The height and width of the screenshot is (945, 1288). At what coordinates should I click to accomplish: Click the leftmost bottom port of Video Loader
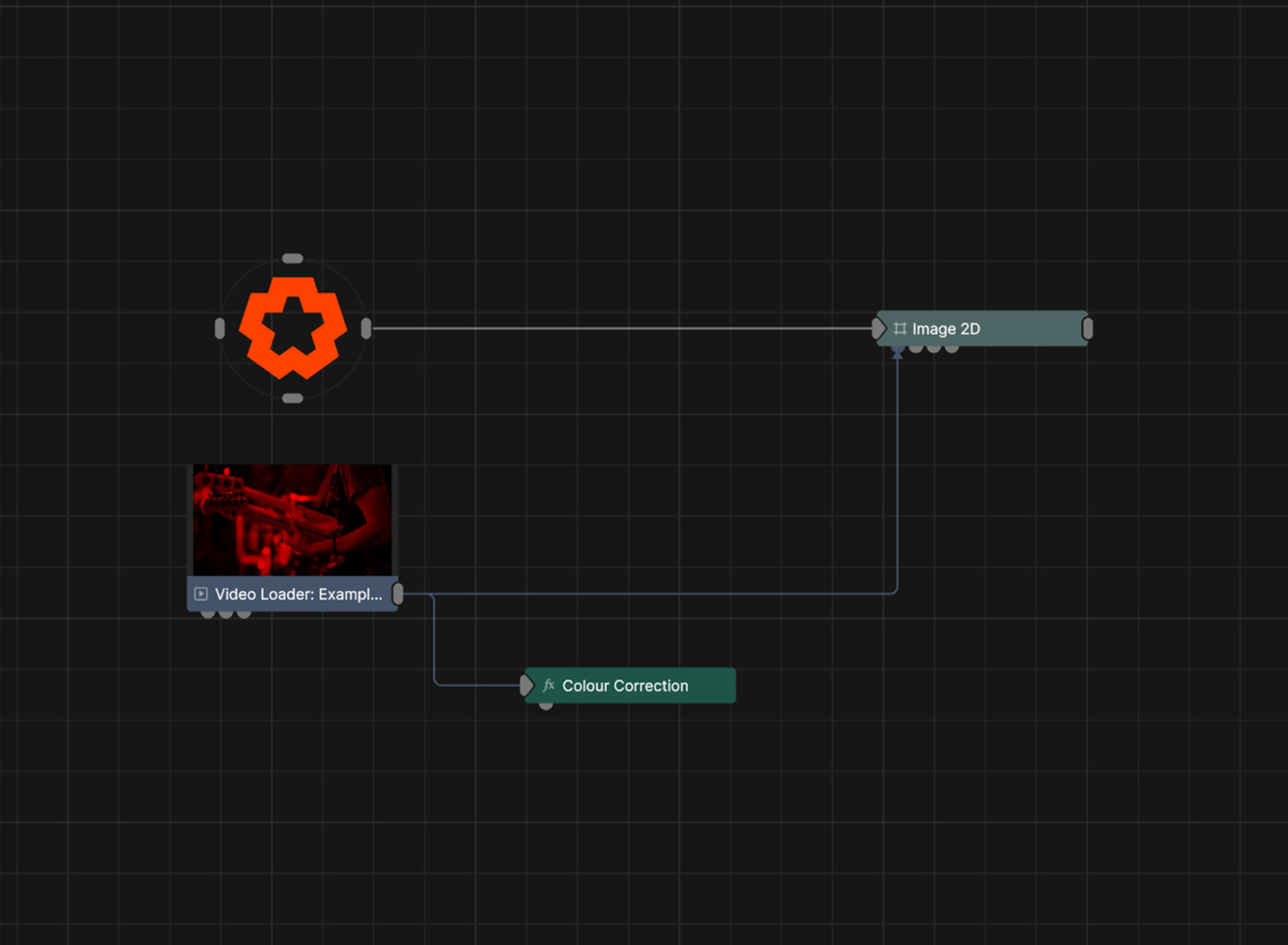coord(208,613)
